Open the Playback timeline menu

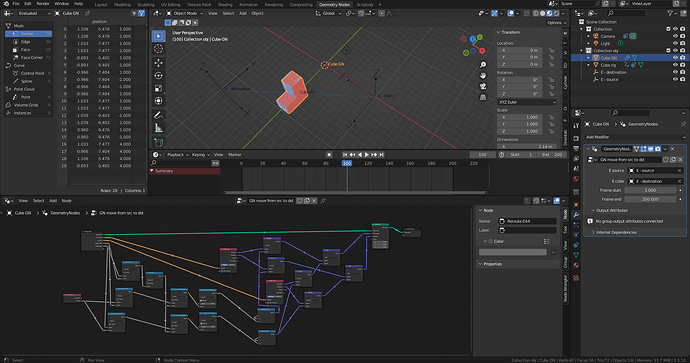[177, 154]
